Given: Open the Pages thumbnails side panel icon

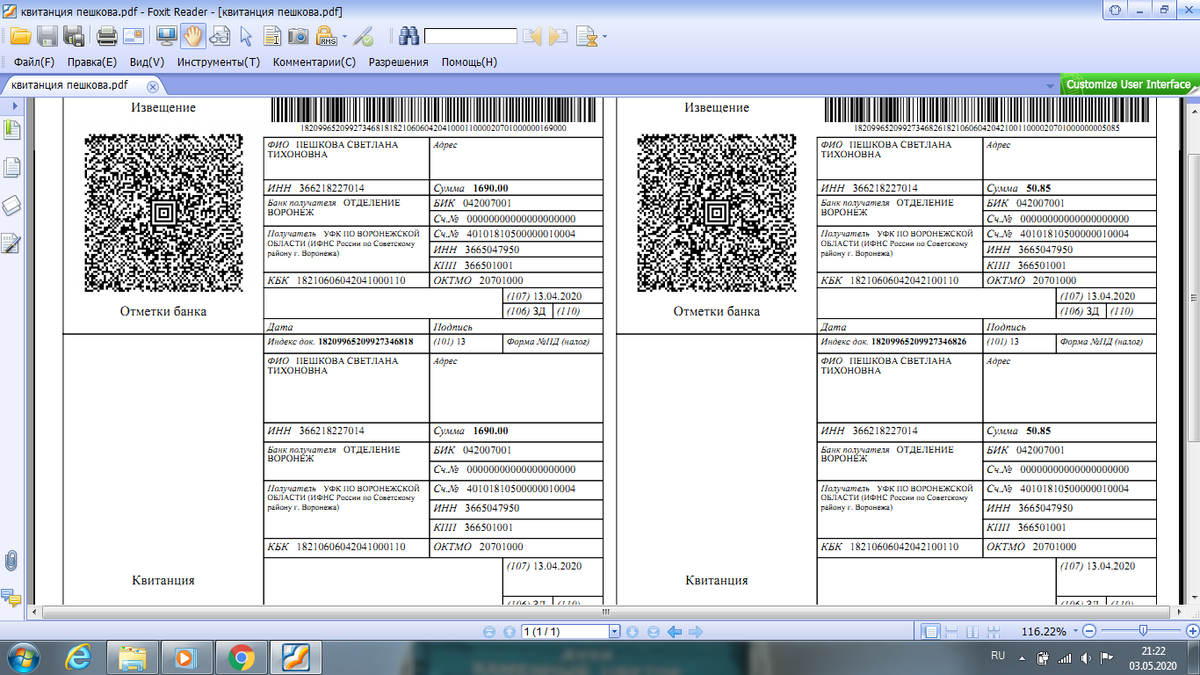Looking at the screenshot, I should 13,167.
